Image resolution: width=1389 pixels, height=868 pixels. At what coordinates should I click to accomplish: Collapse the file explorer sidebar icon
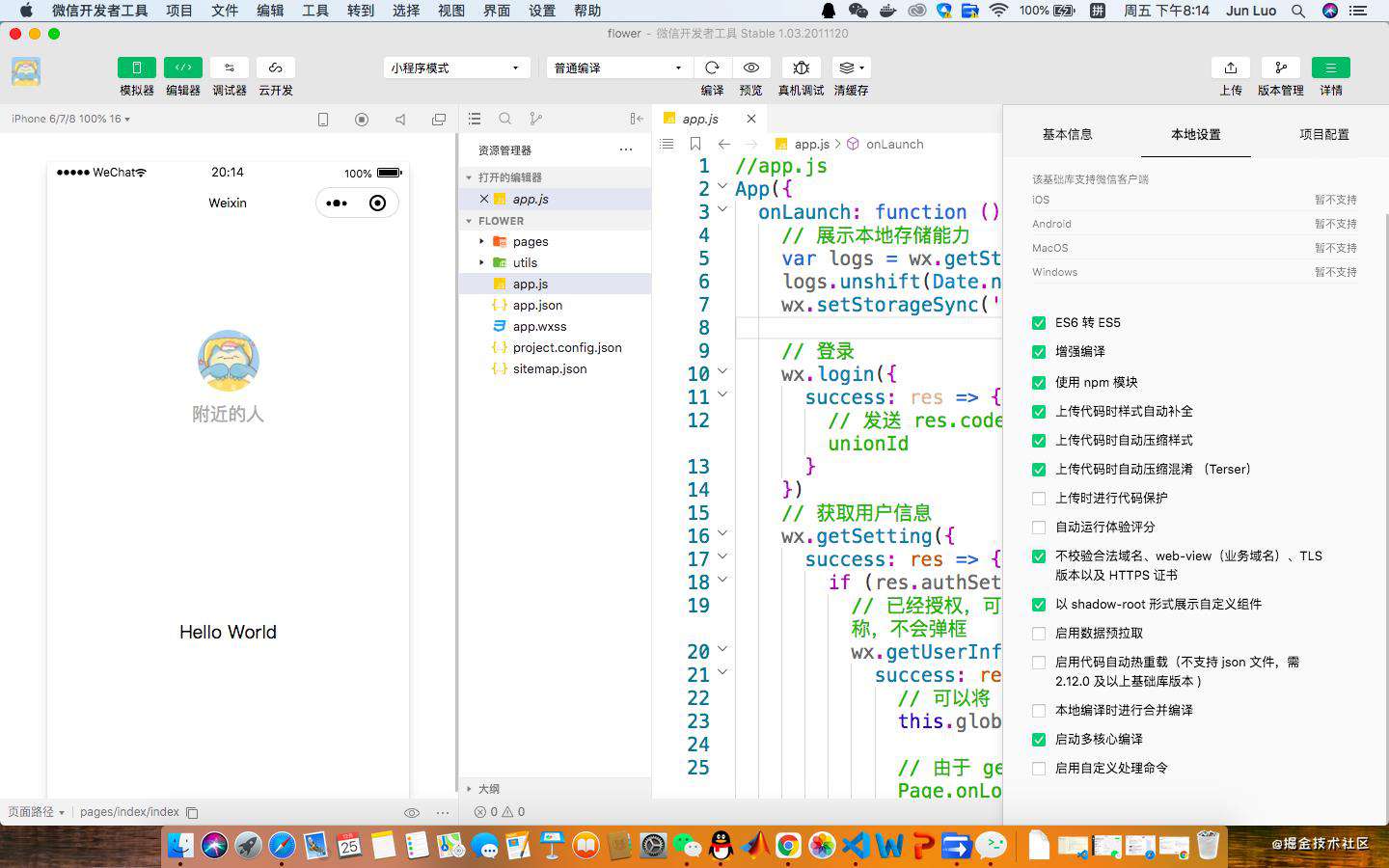[x=637, y=119]
